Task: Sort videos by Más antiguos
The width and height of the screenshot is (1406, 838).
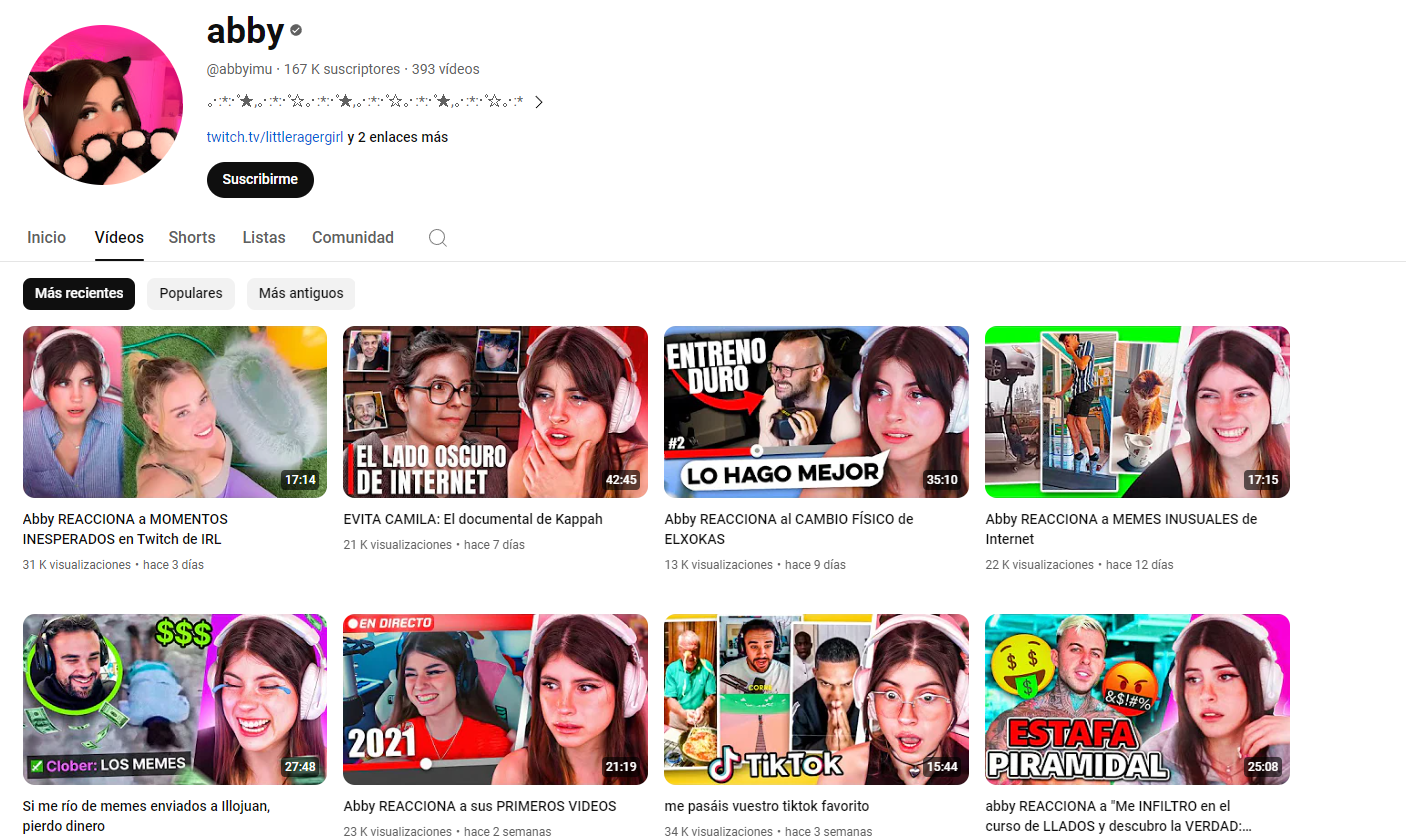Action: [x=301, y=294]
